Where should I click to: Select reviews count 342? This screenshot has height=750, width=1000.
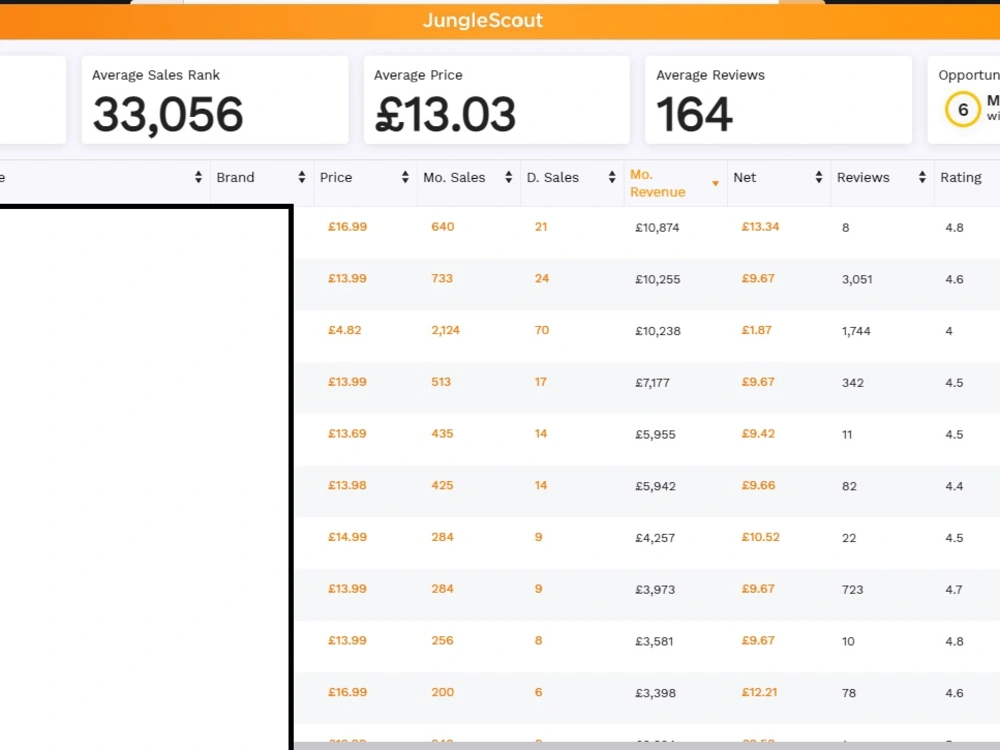click(x=853, y=382)
